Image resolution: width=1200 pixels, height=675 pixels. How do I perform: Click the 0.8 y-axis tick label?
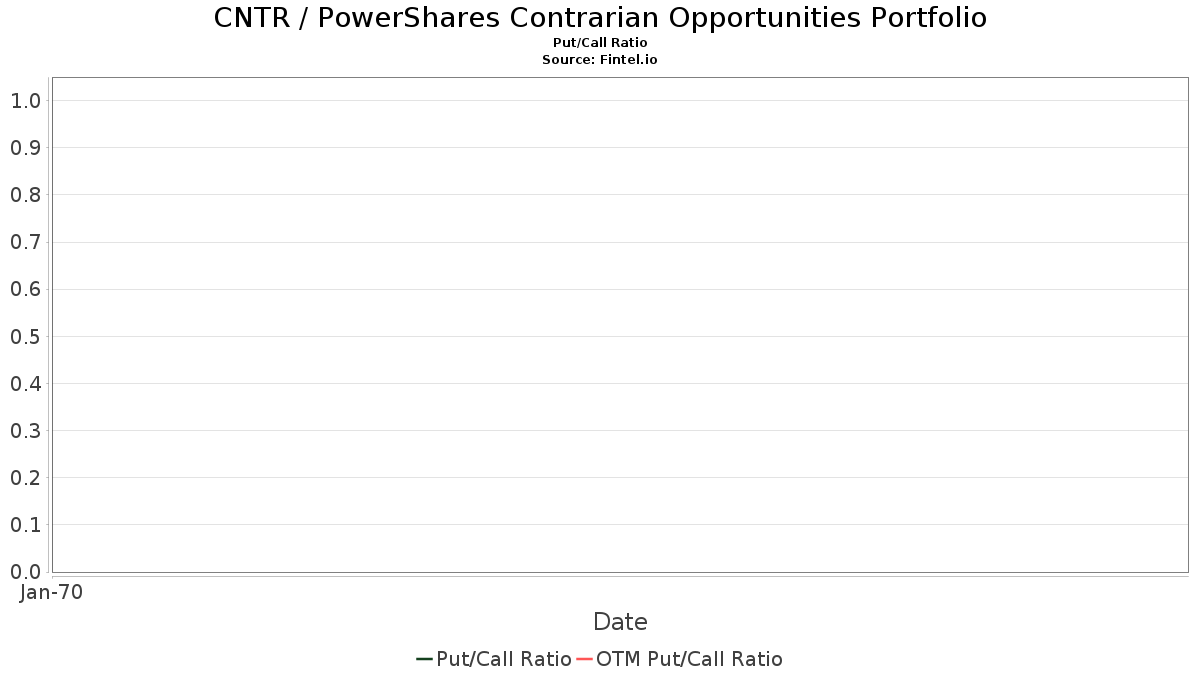coord(25,195)
